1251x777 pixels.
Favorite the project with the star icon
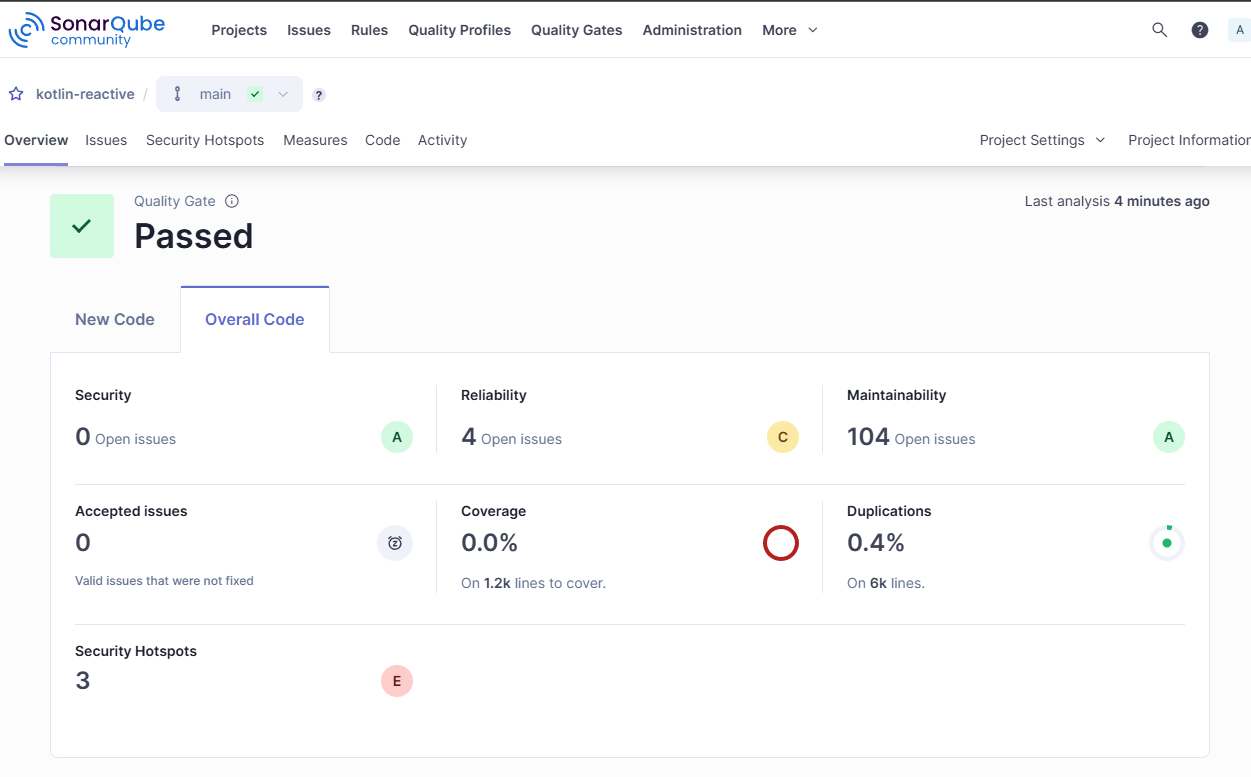click(16, 94)
